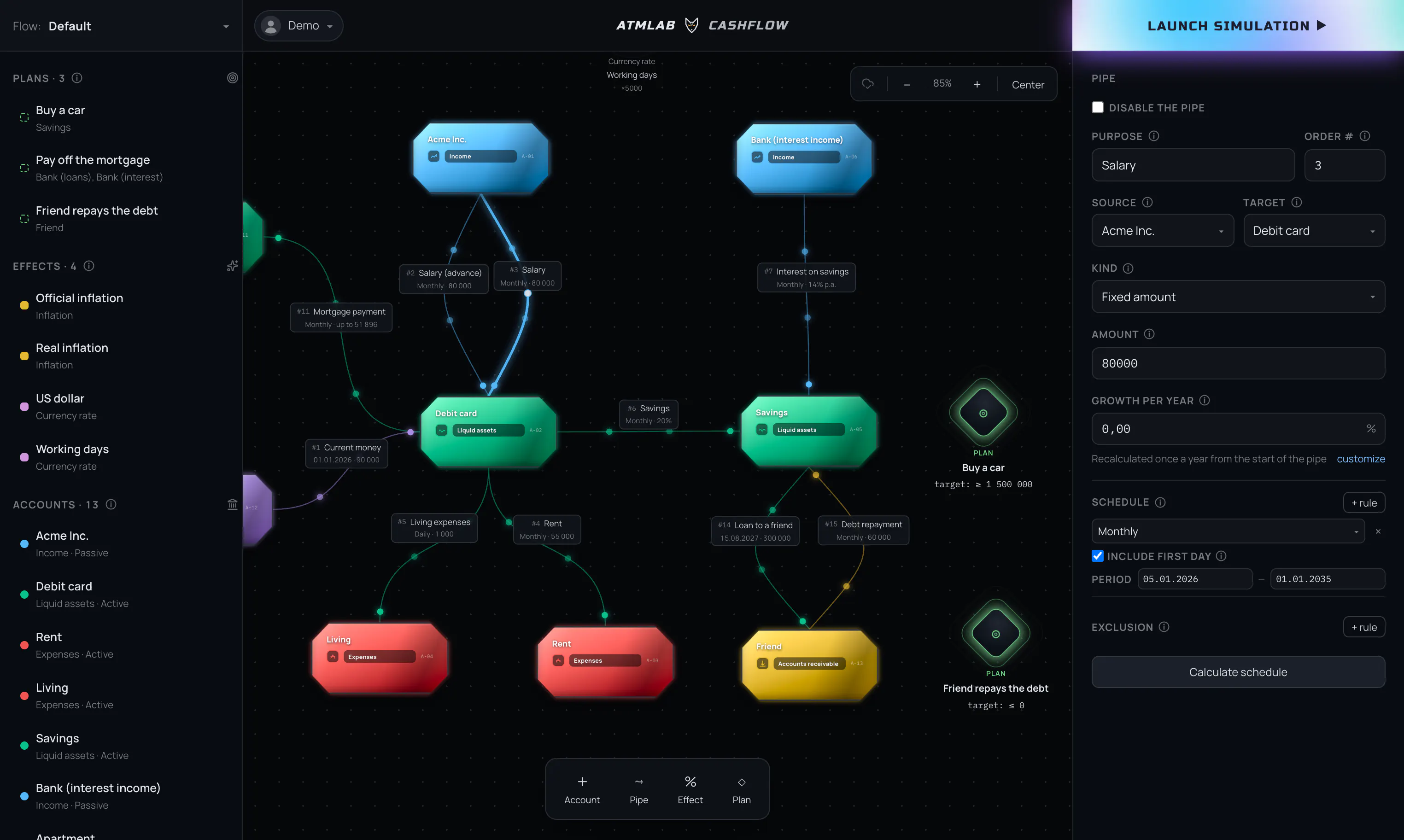Click Launch Simulation button
1404x840 pixels.
[1238, 25]
